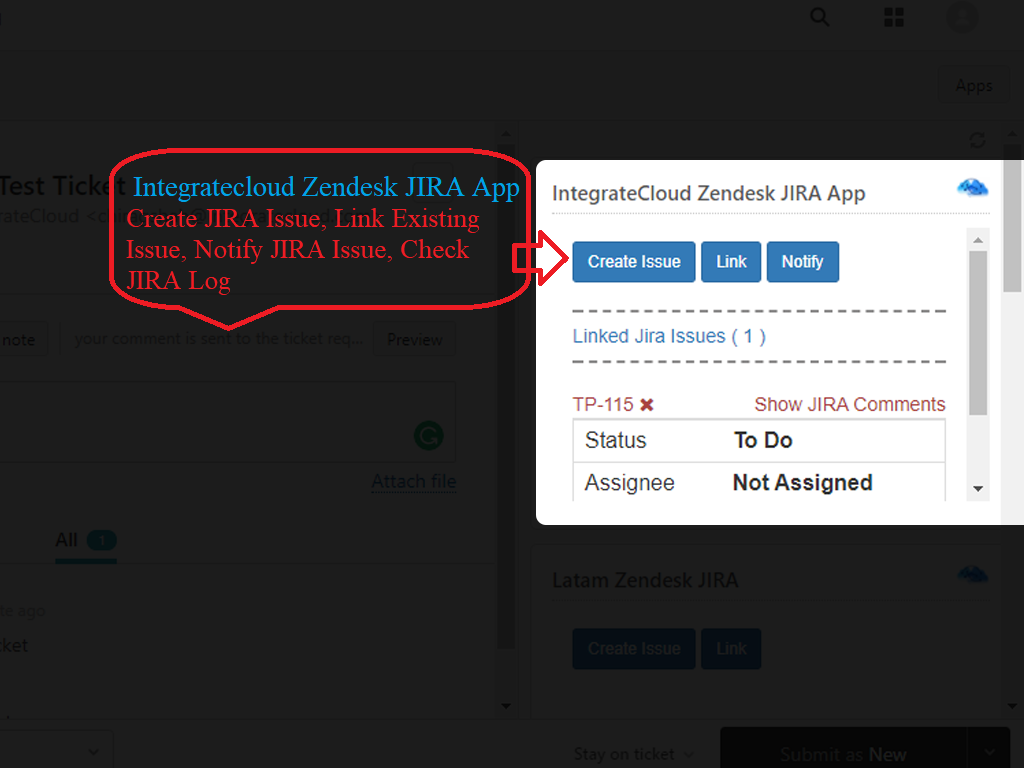1024x768 pixels.
Task: Click the Preview button in editor
Action: coord(414,340)
